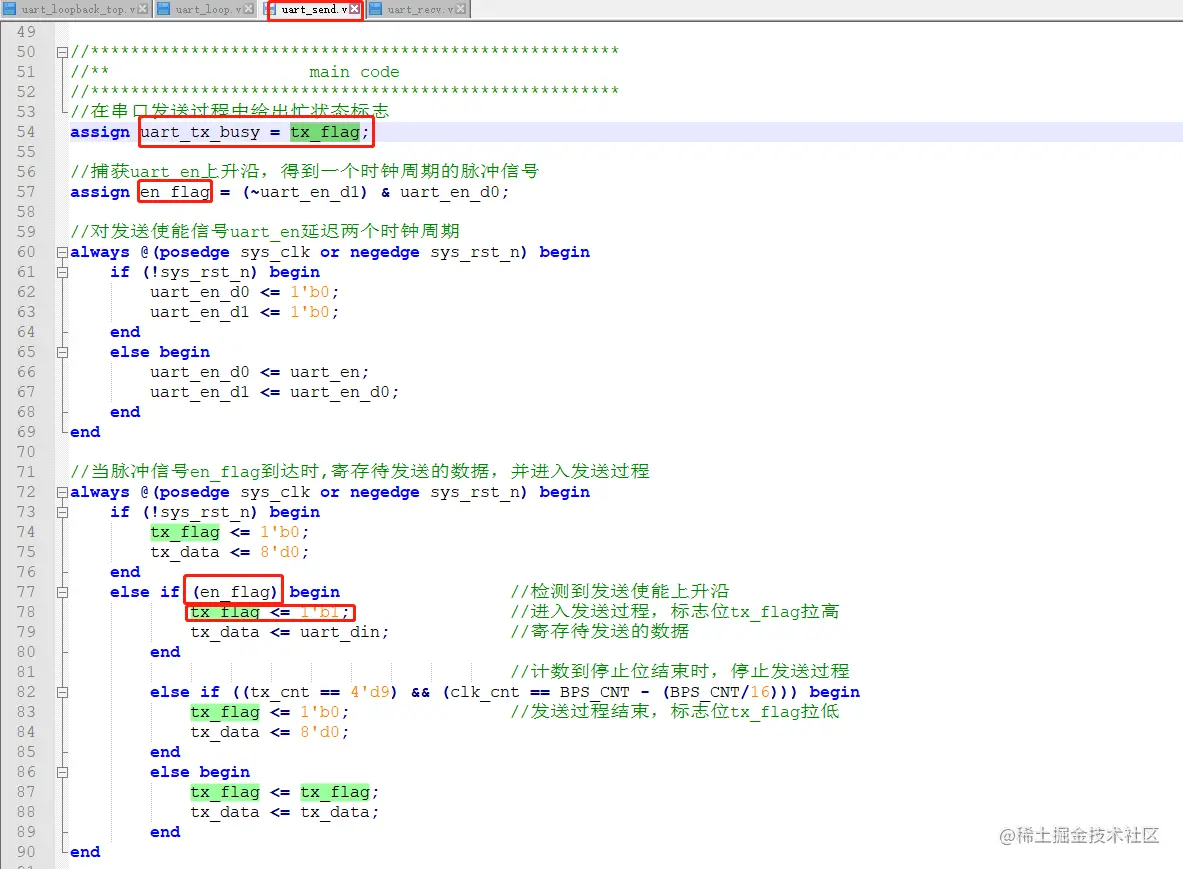Collapse the else if (en_flag) fold at line 77
Screen dimensions: 1183x869
click(x=62, y=592)
